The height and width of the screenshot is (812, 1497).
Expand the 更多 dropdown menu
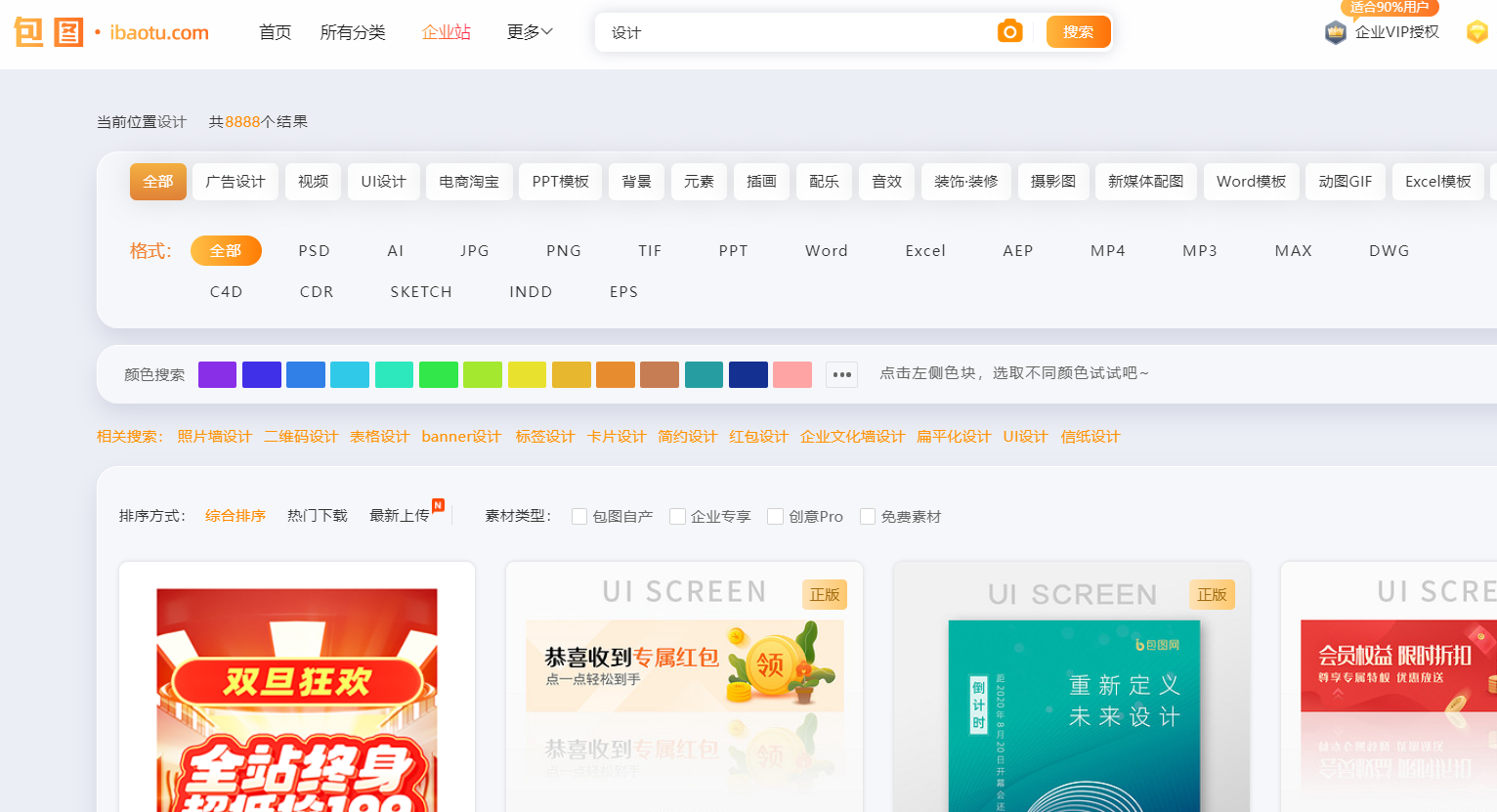click(530, 32)
